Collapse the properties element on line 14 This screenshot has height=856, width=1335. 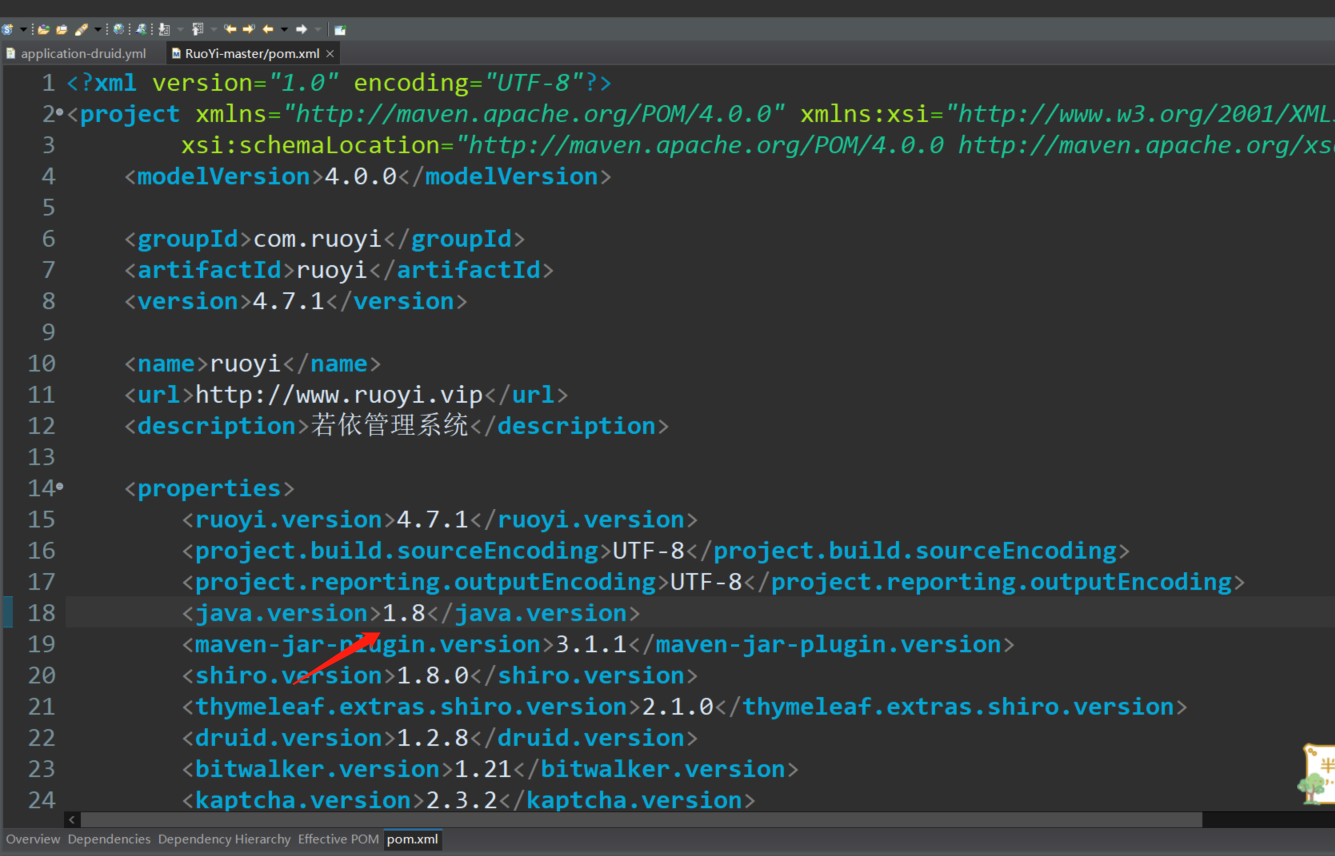coord(60,487)
